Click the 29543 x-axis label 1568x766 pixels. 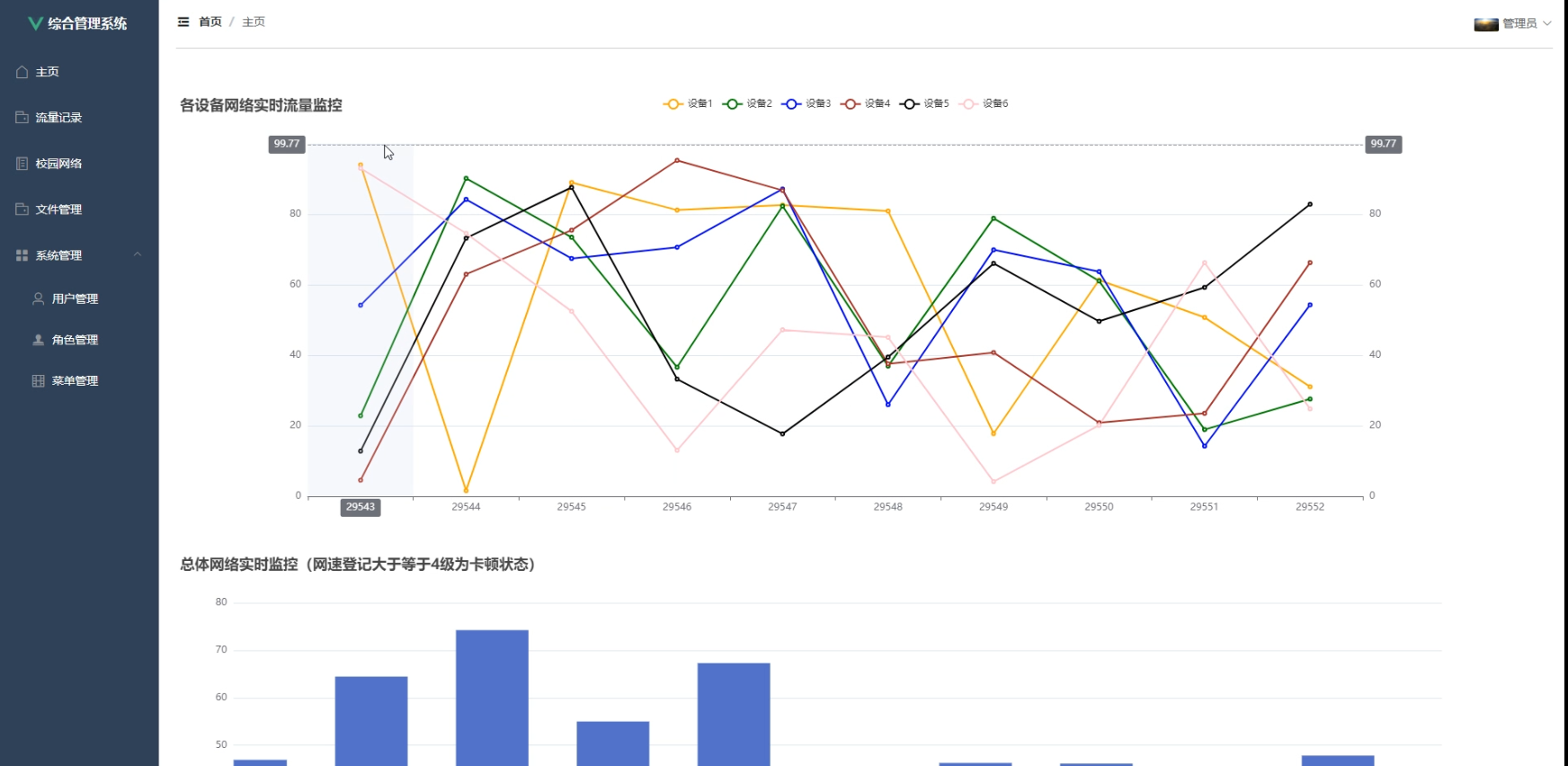(361, 507)
